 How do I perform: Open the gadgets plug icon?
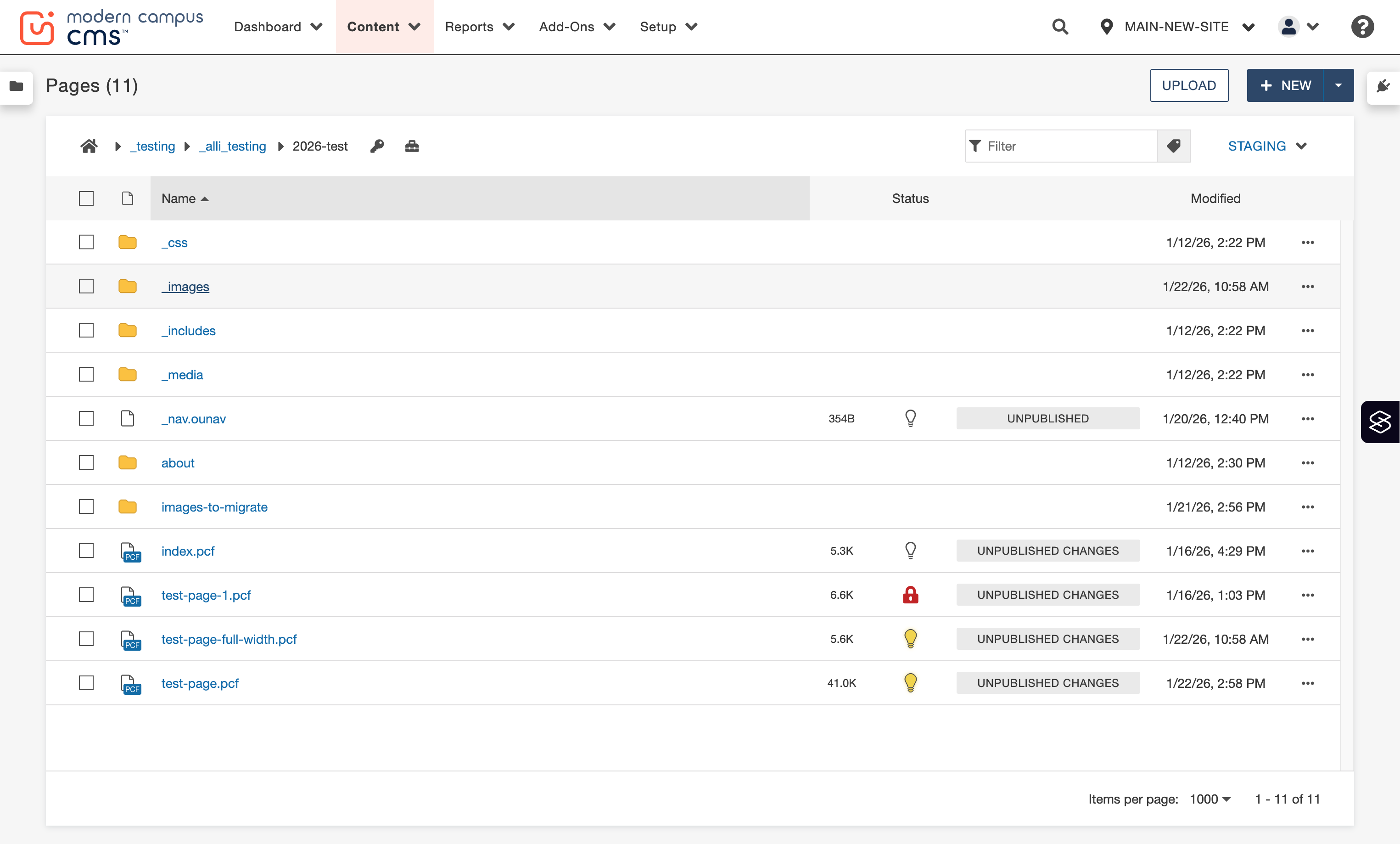[x=1383, y=86]
